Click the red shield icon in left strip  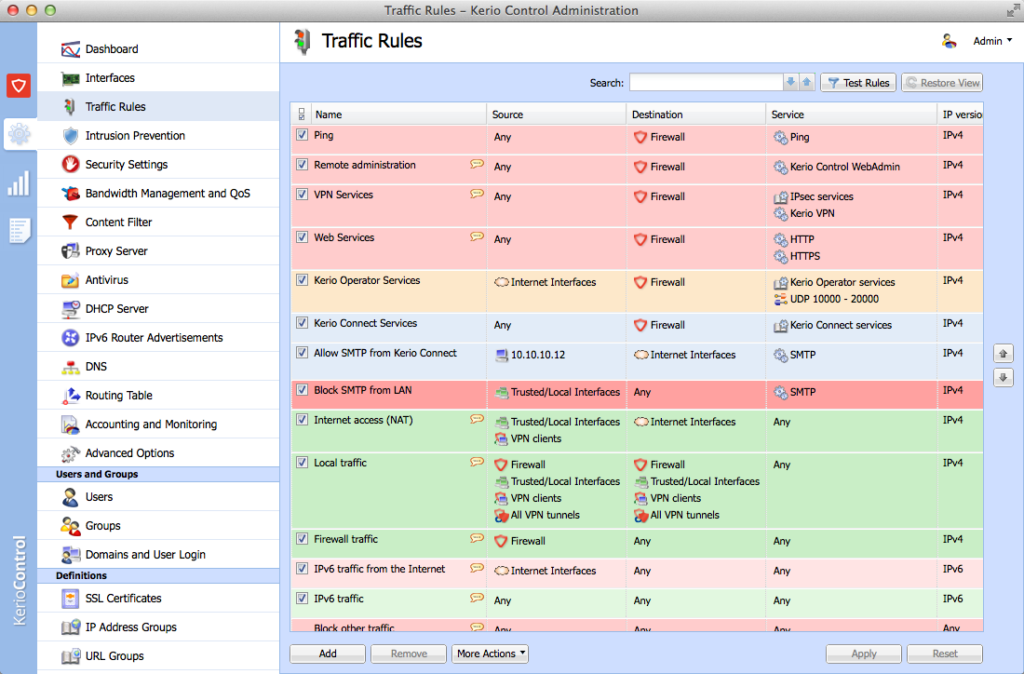(x=18, y=85)
